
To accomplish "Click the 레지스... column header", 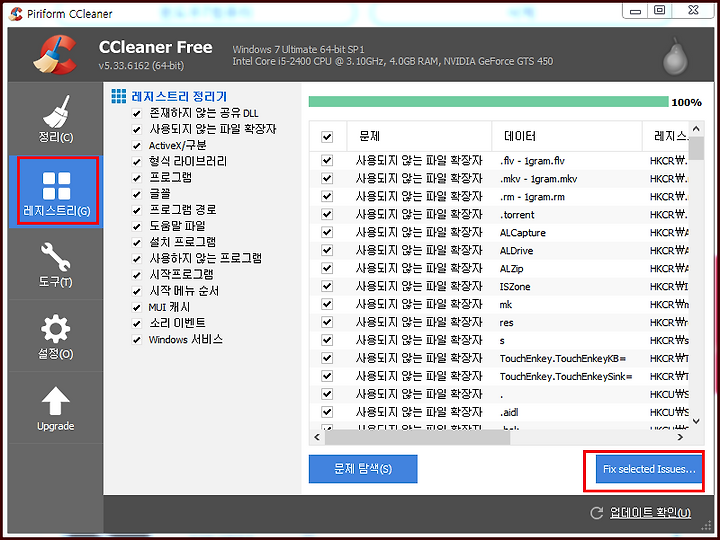I will pyautogui.click(x=666, y=136).
